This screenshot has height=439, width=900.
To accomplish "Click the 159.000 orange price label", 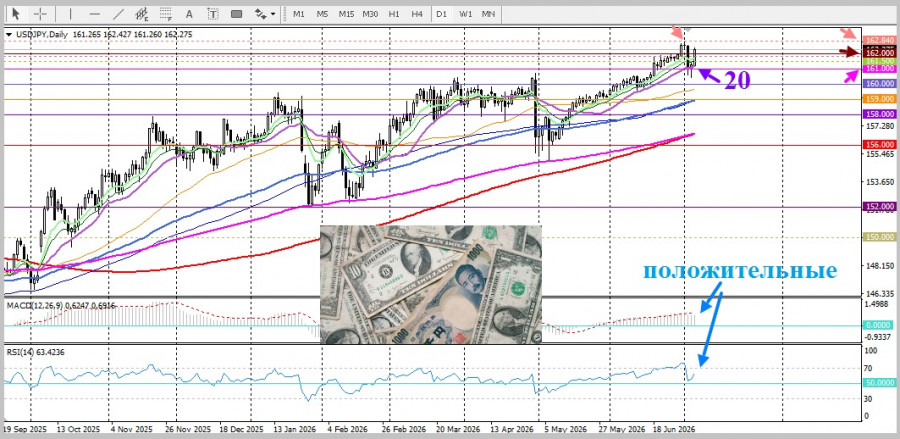I will tap(880, 99).
